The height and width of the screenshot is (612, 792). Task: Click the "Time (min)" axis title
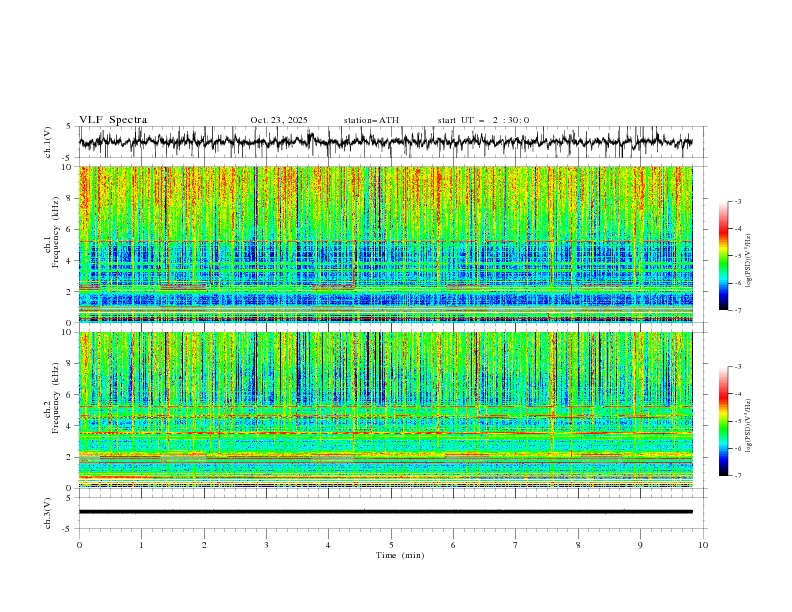coord(400,555)
